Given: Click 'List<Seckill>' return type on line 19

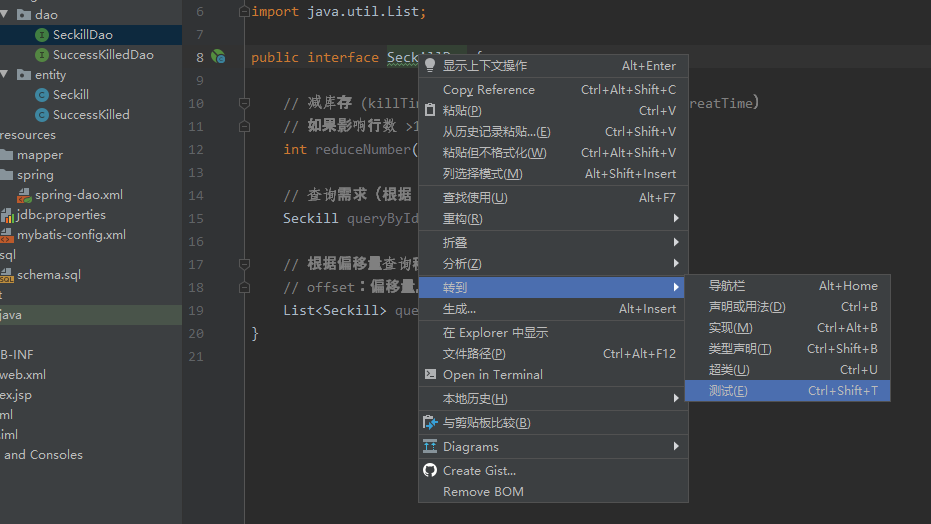Looking at the screenshot, I should click(334, 310).
